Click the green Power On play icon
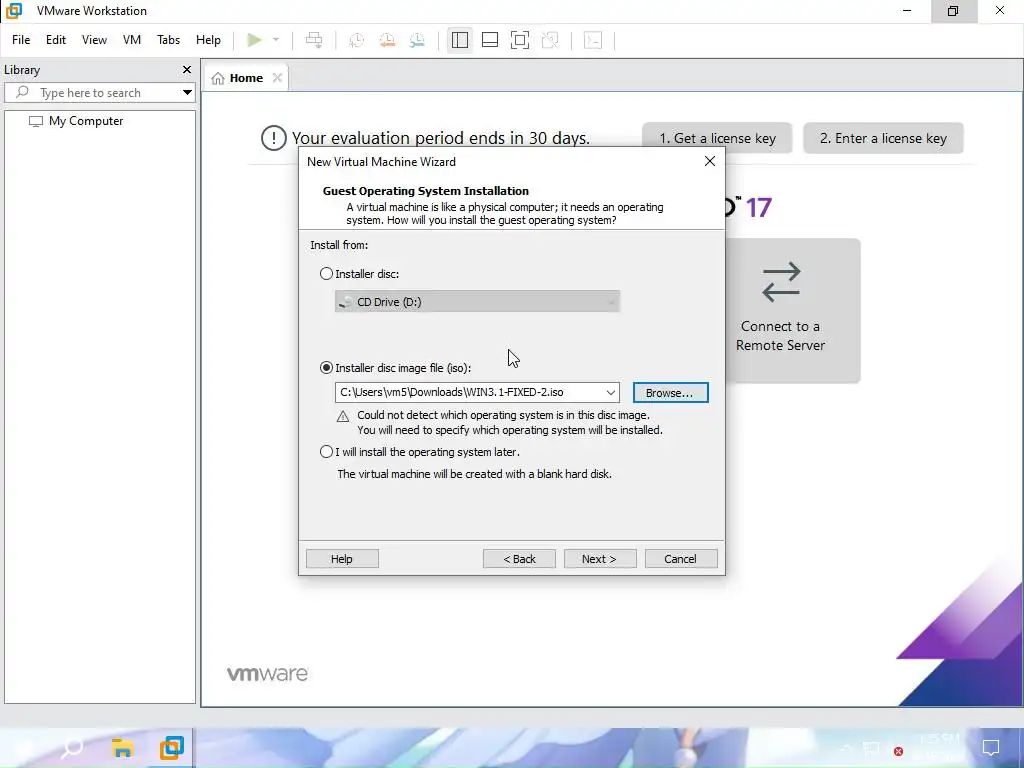The image size is (1024, 768). click(x=254, y=40)
